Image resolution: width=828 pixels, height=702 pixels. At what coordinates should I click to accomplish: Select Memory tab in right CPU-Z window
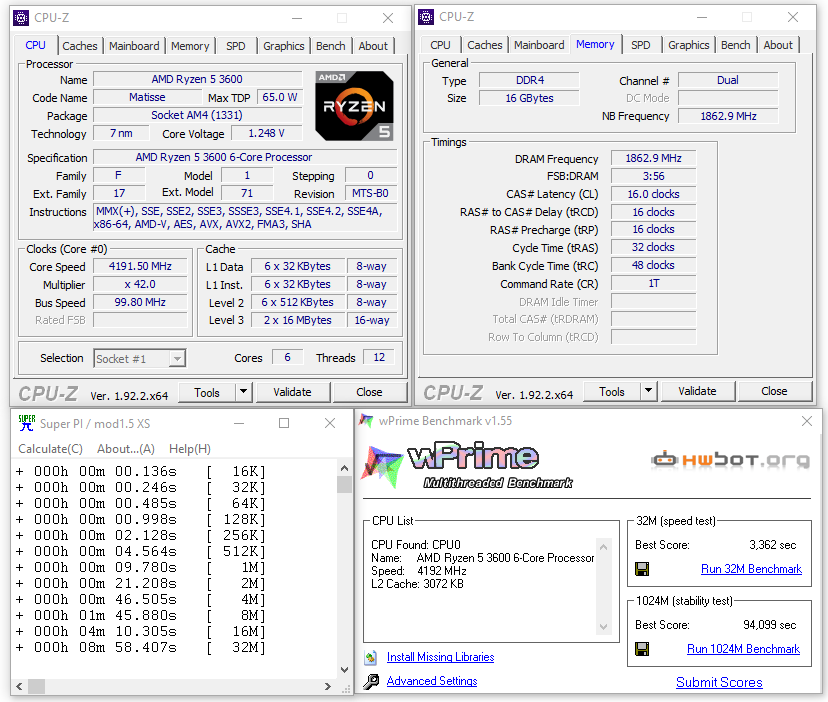point(595,44)
